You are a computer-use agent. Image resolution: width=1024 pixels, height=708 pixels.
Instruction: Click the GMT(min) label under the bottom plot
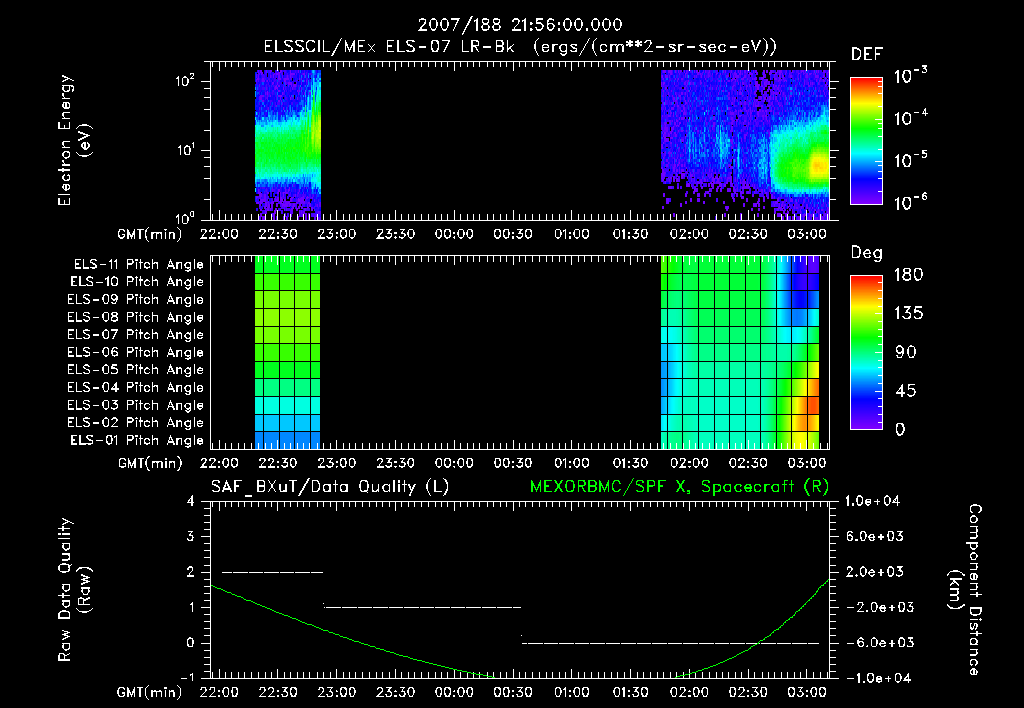tap(150, 692)
